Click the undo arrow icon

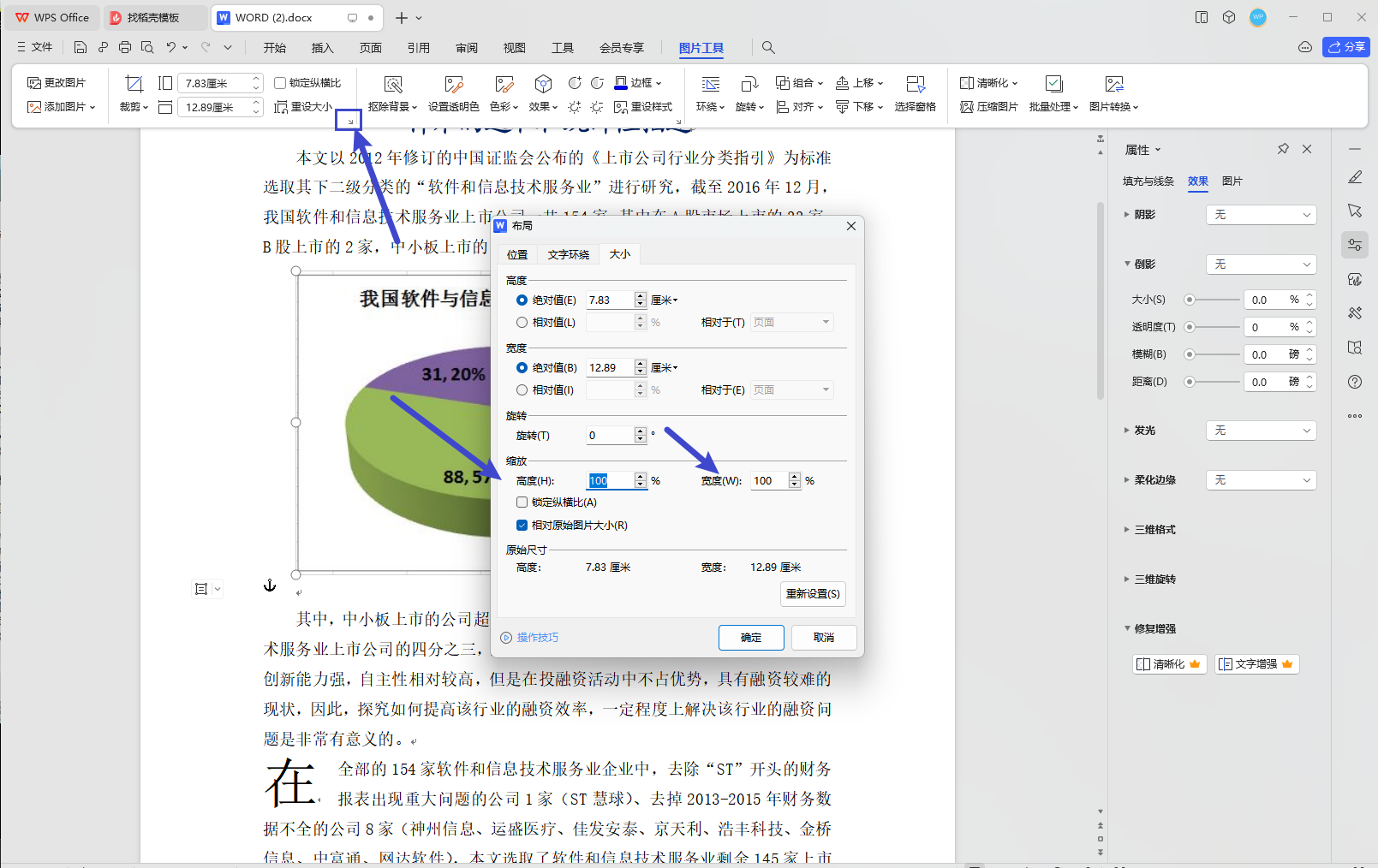[171, 47]
